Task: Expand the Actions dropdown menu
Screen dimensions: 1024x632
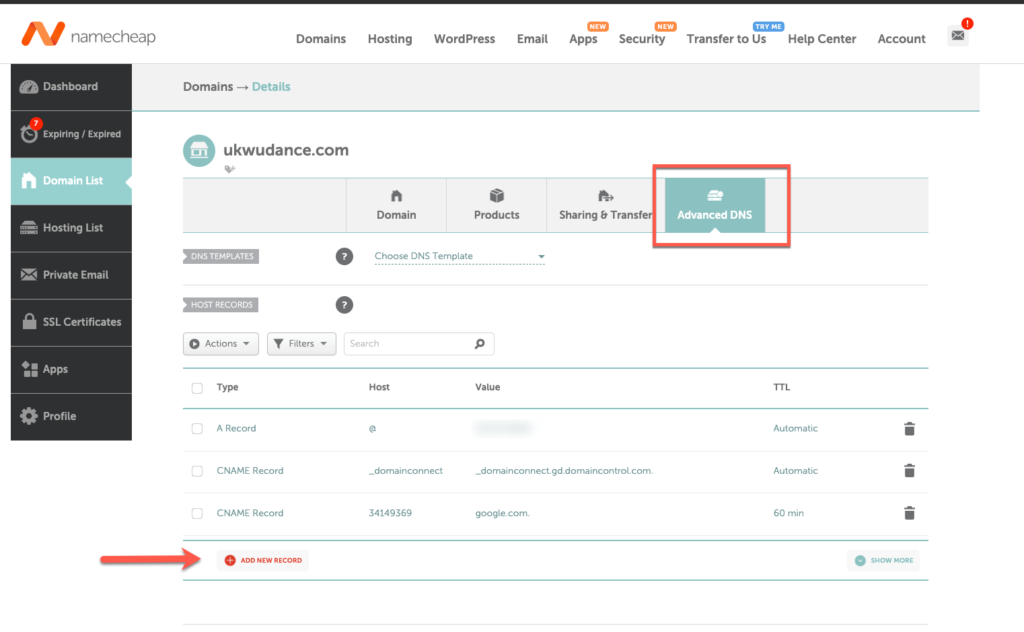Action: [x=220, y=343]
